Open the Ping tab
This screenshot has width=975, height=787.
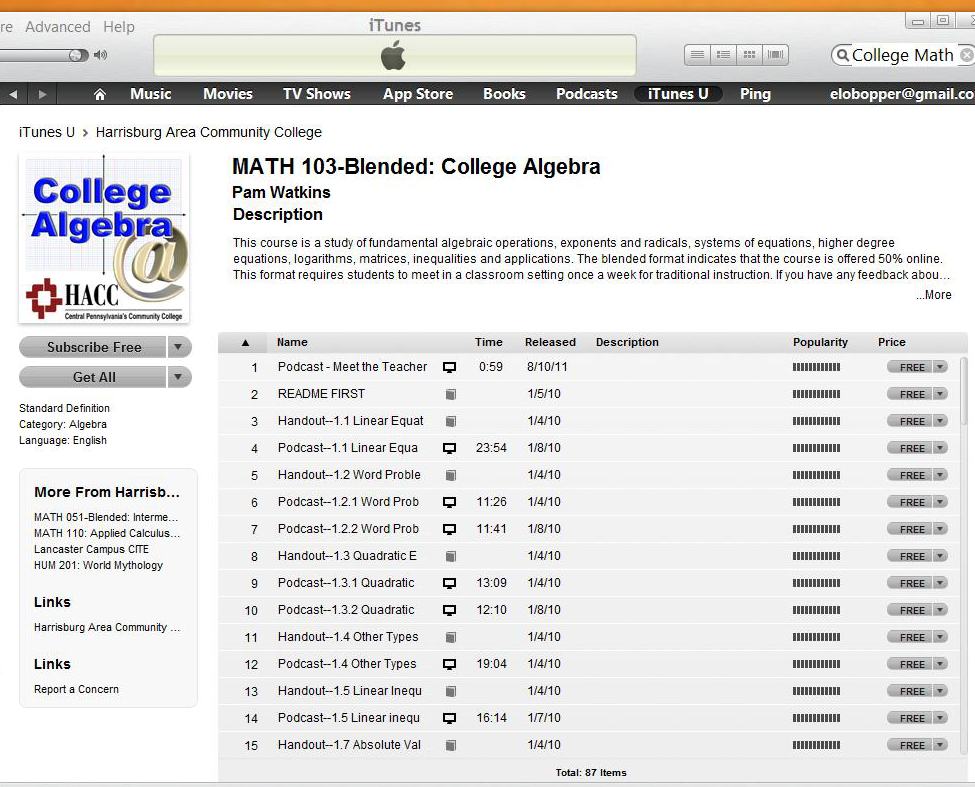click(755, 94)
